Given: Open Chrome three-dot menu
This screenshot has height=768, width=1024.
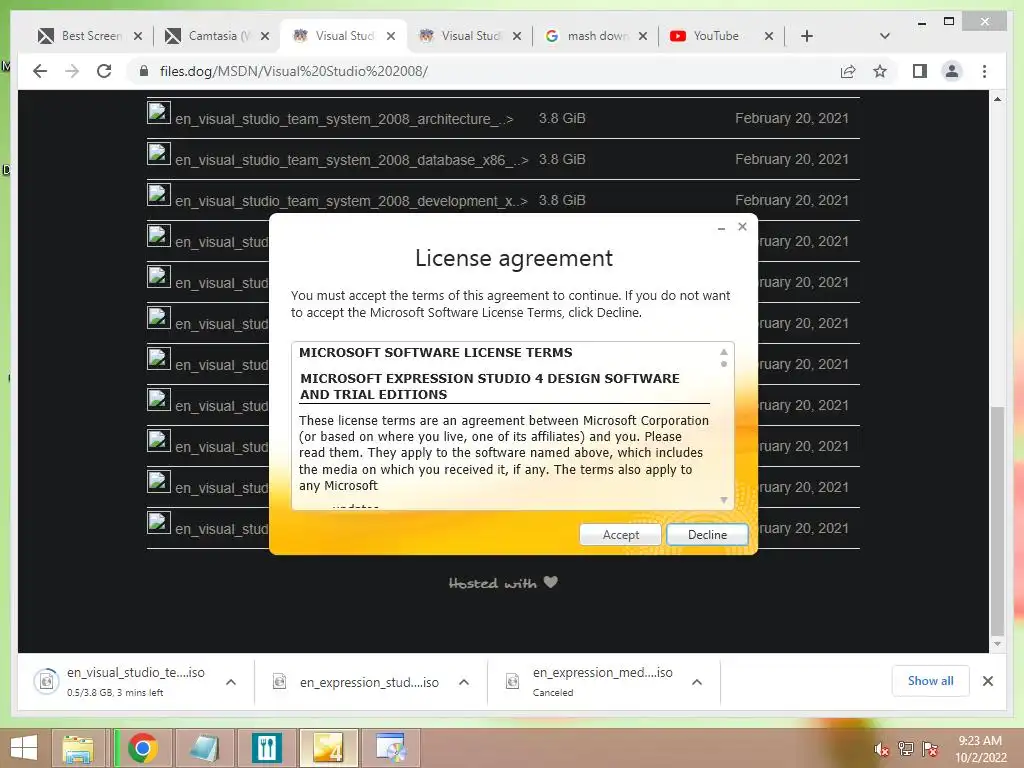Looking at the screenshot, I should (984, 71).
